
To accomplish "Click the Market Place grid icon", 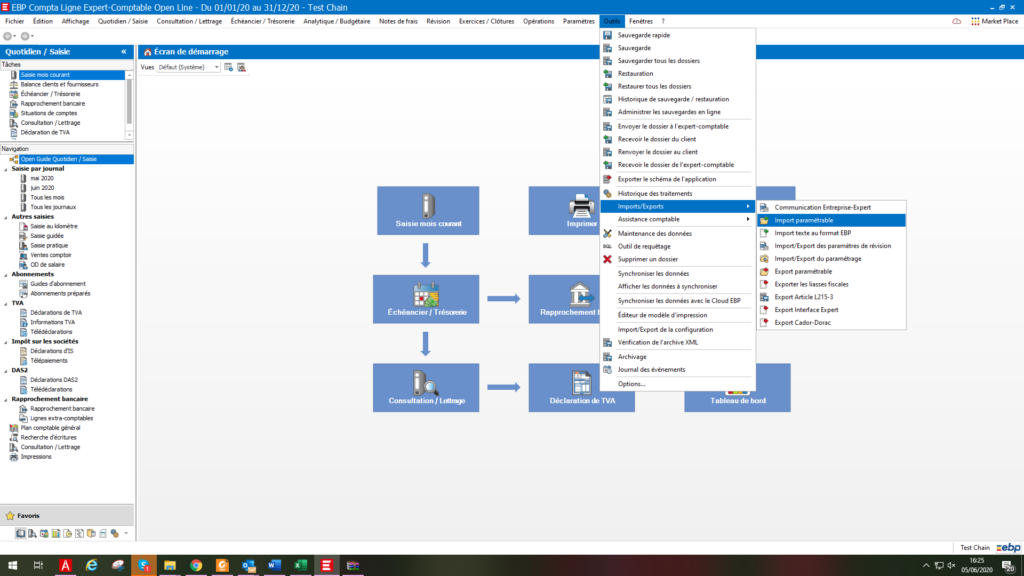I will tap(975, 21).
